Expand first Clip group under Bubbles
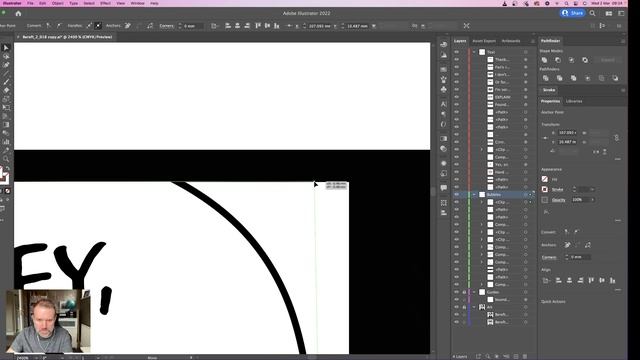640x360 pixels. coord(481,202)
